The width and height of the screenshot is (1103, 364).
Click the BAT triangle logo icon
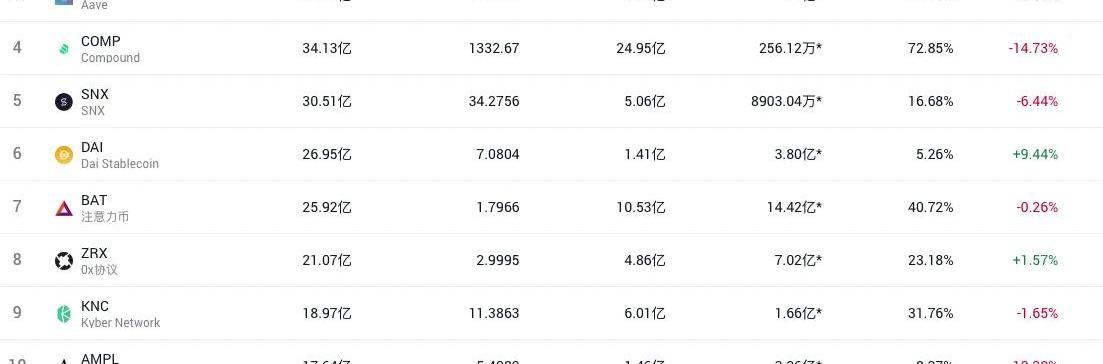[64, 208]
